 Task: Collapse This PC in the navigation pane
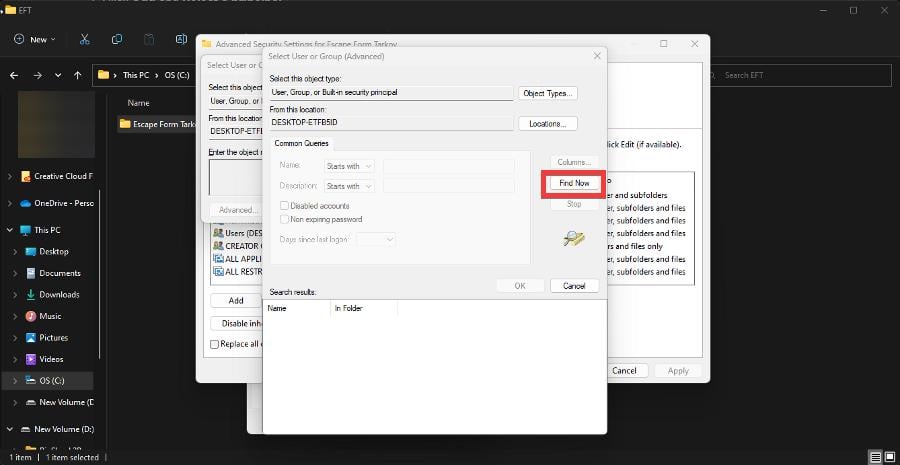tap(10, 230)
